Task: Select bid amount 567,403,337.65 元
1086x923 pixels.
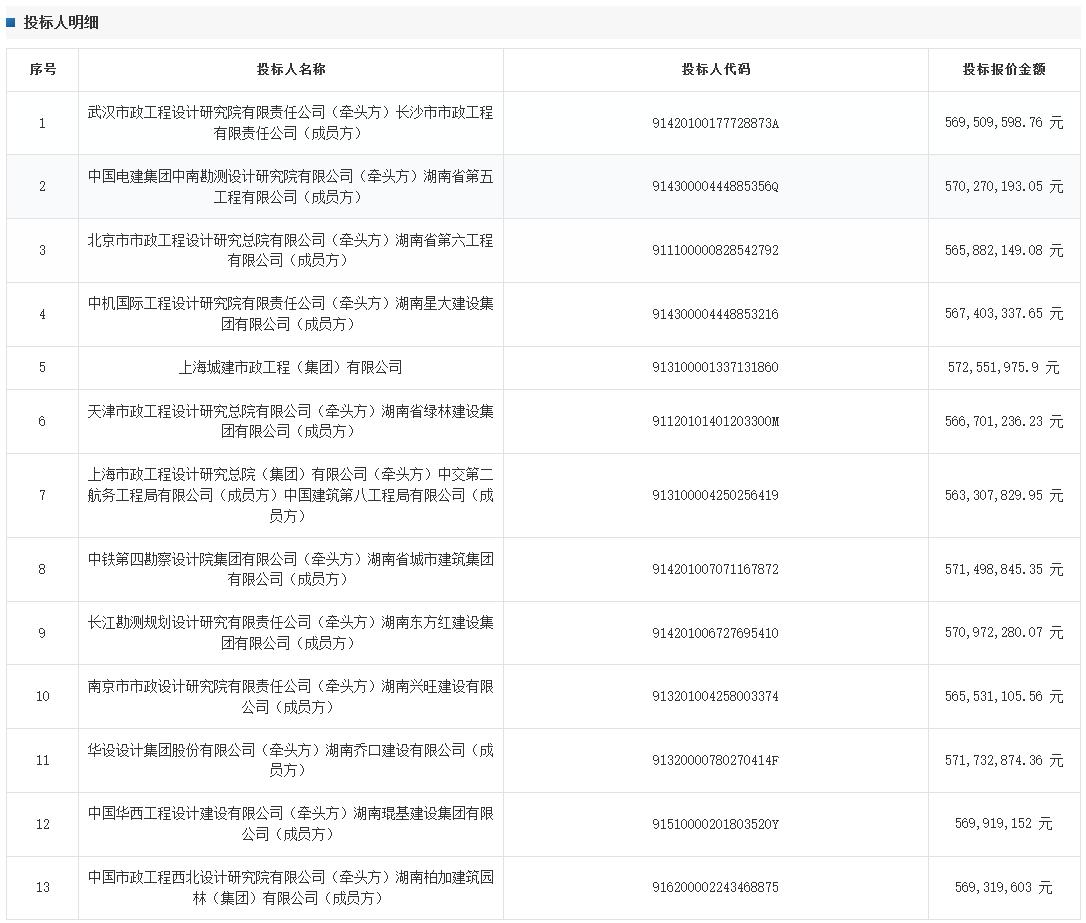Action: click(1004, 314)
